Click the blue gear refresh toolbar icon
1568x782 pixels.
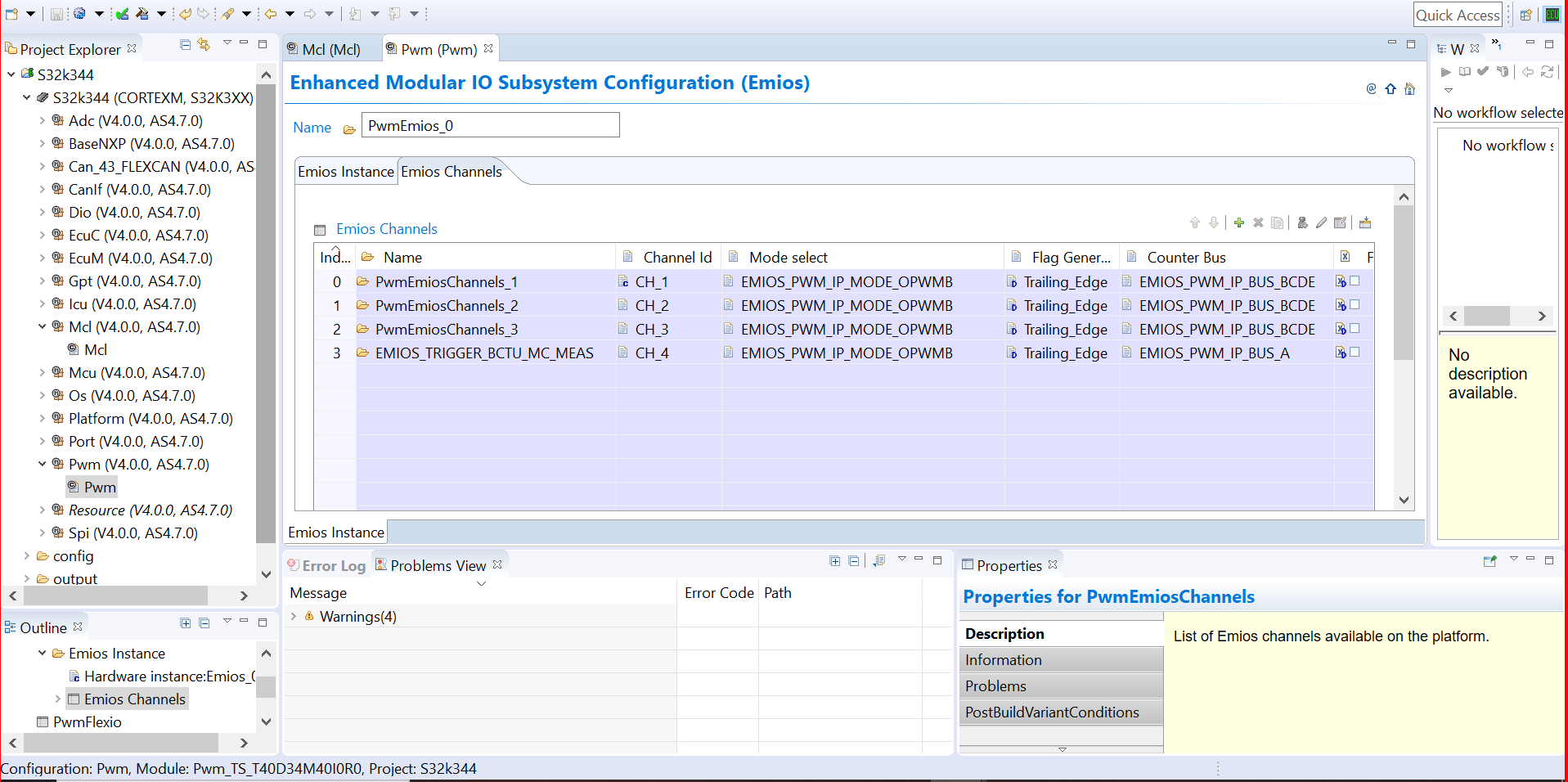tap(79, 13)
